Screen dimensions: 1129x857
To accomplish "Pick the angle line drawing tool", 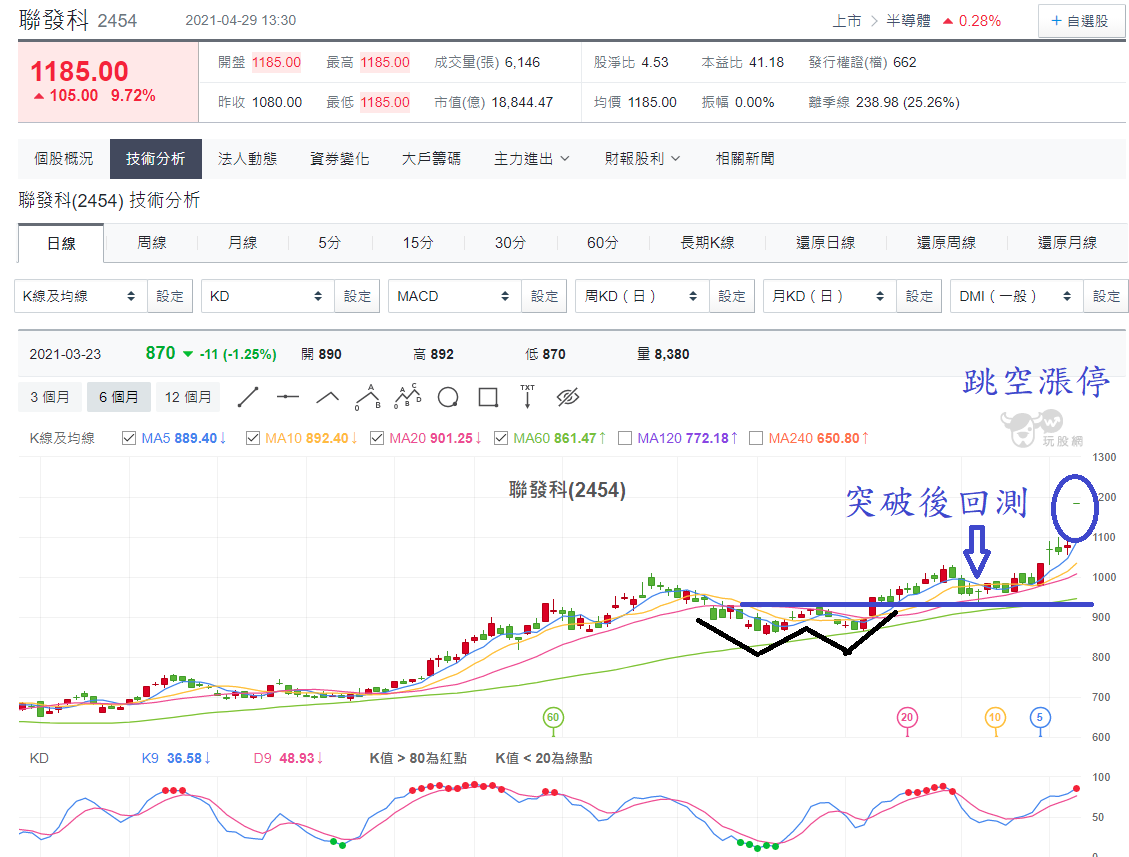I will 328,397.
